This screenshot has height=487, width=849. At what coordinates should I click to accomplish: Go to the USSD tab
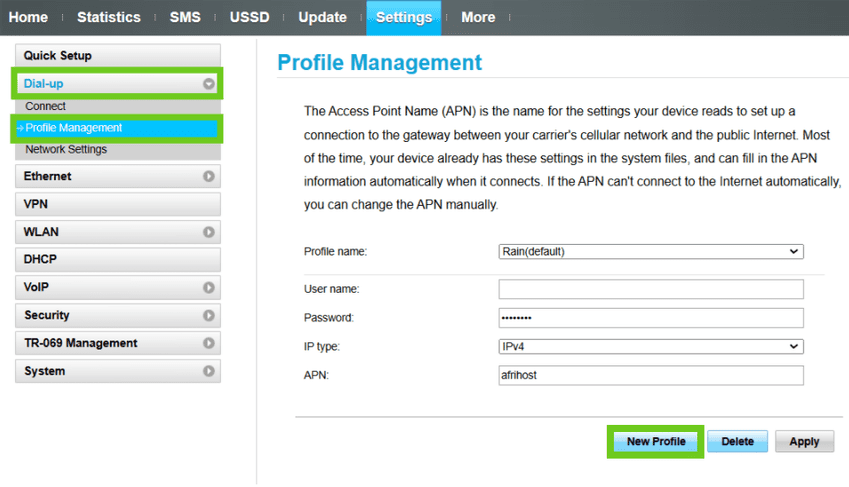click(249, 17)
